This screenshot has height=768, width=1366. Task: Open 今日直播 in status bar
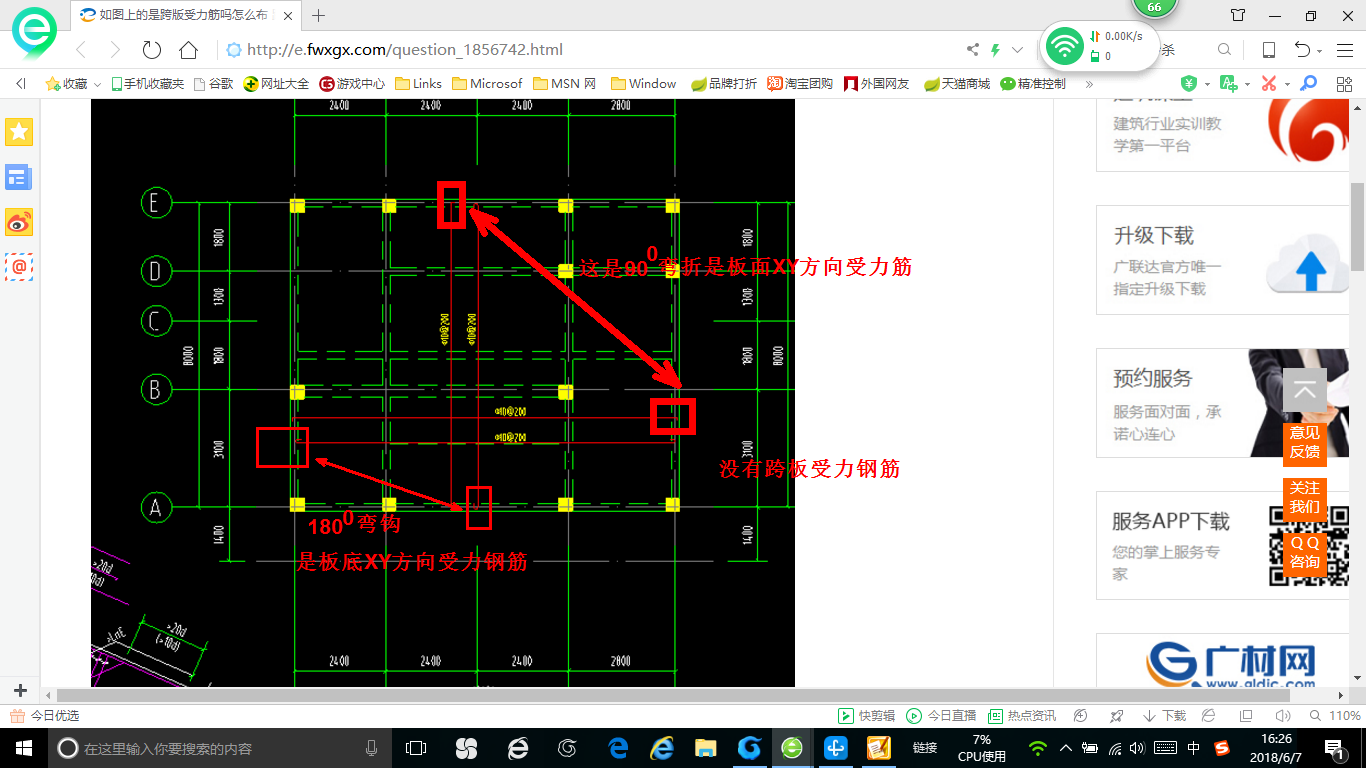[x=941, y=716]
